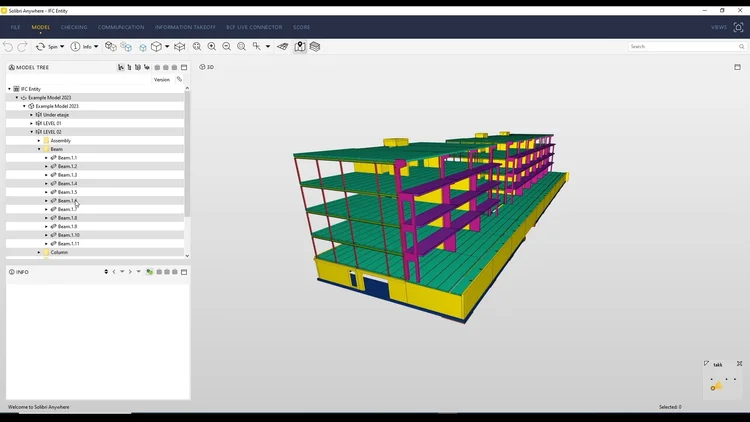
Task: Click the VIEWS button at top right
Action: (x=718, y=27)
